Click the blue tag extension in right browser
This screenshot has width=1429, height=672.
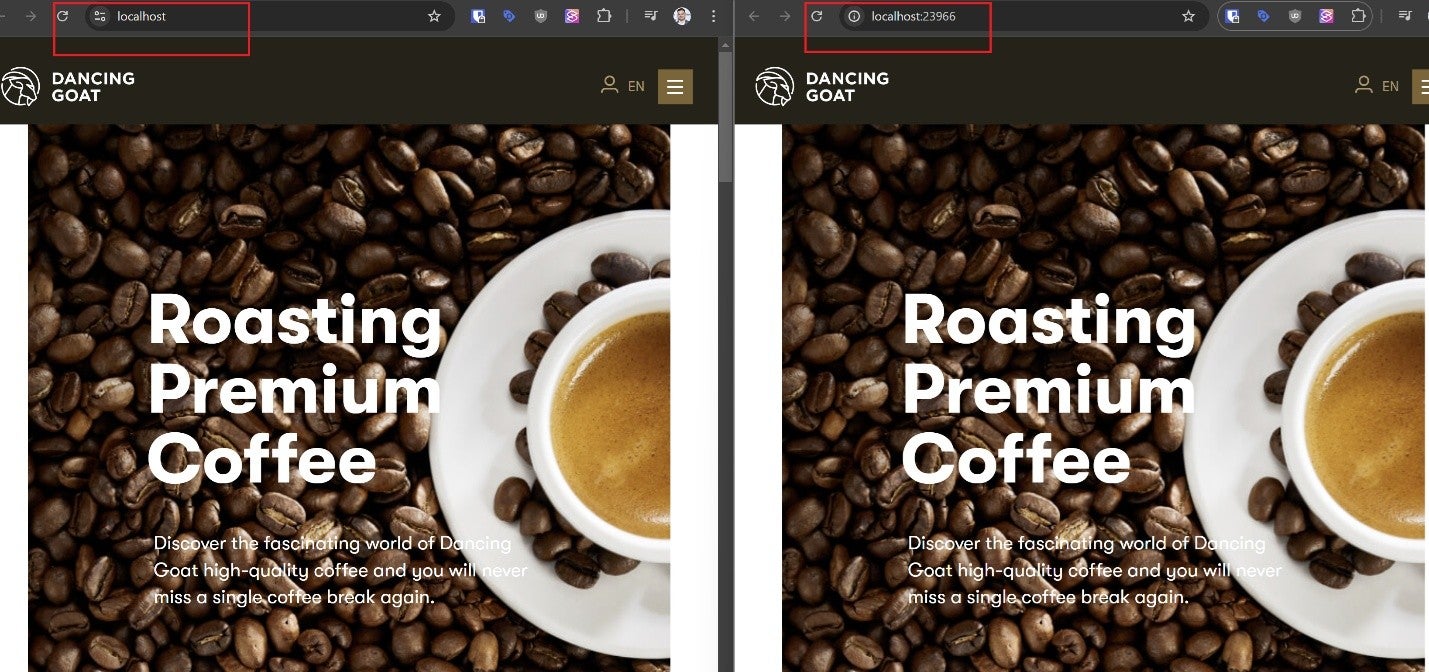click(x=1264, y=16)
